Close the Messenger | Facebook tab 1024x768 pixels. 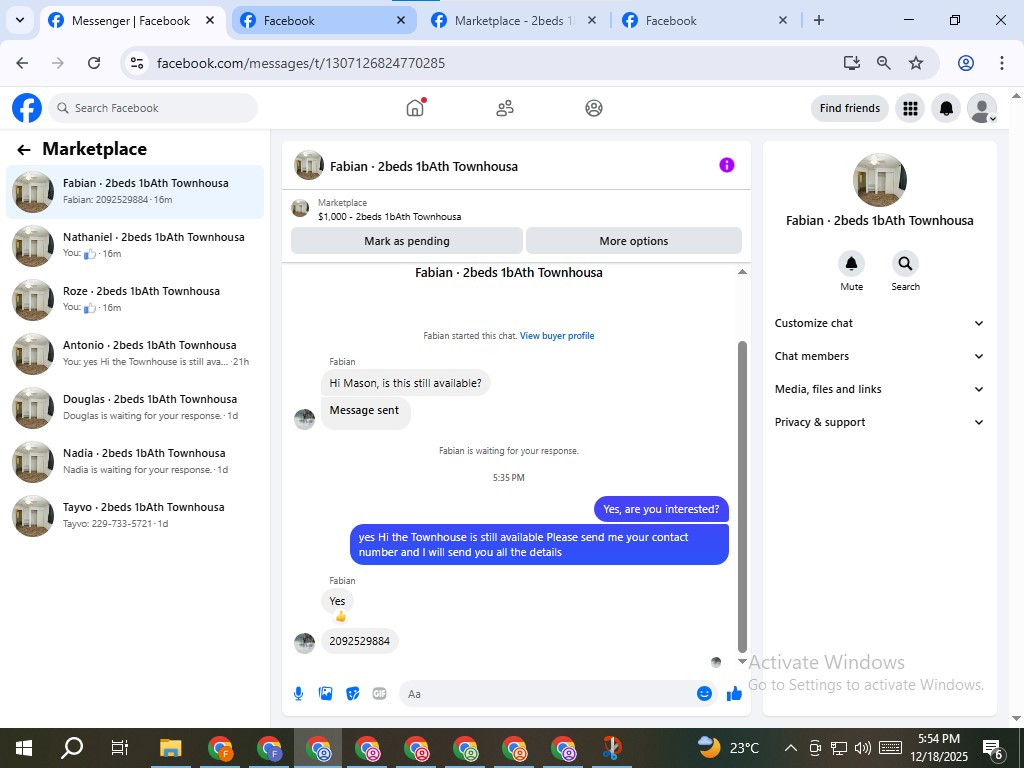[210, 20]
